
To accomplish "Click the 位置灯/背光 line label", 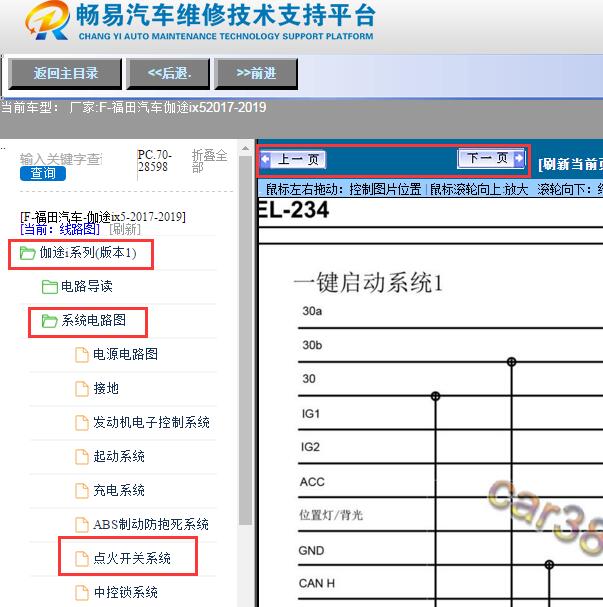I will point(331,515).
